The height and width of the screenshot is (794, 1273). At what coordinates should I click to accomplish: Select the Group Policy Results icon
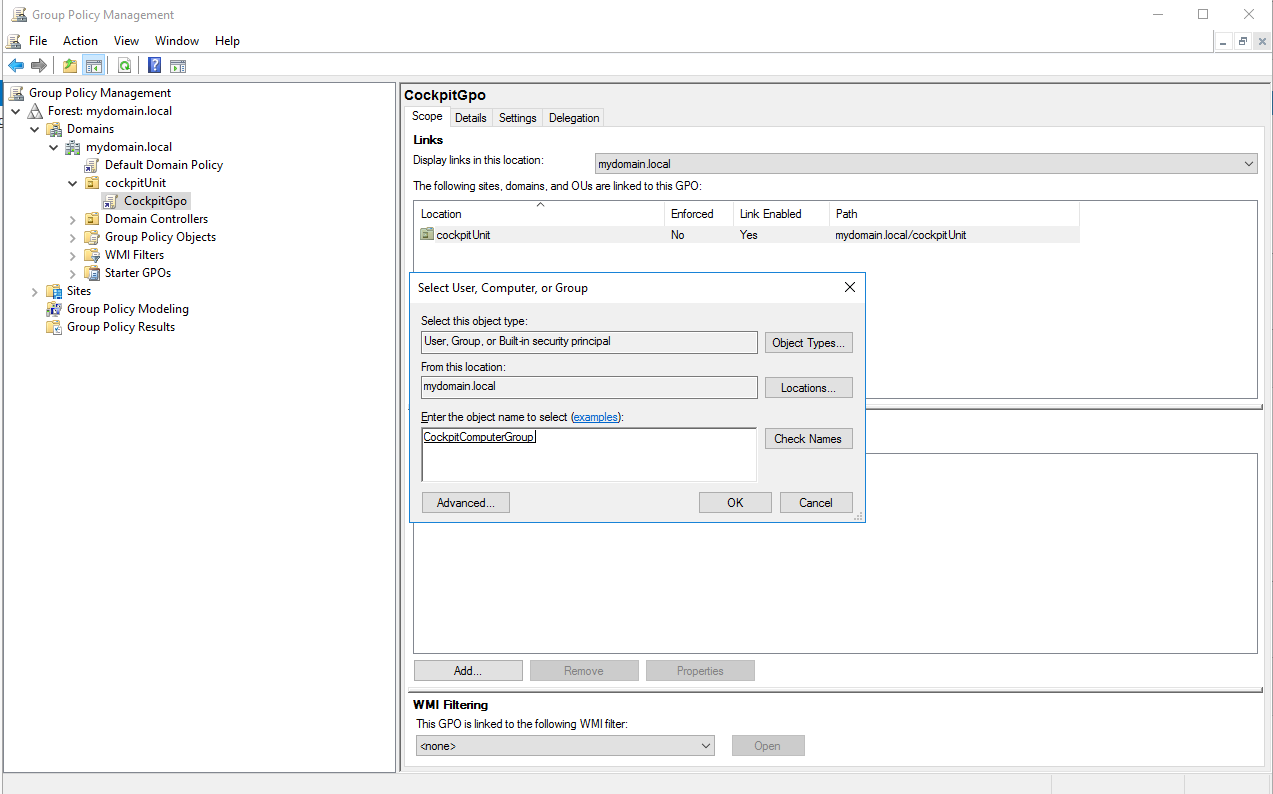(54, 327)
